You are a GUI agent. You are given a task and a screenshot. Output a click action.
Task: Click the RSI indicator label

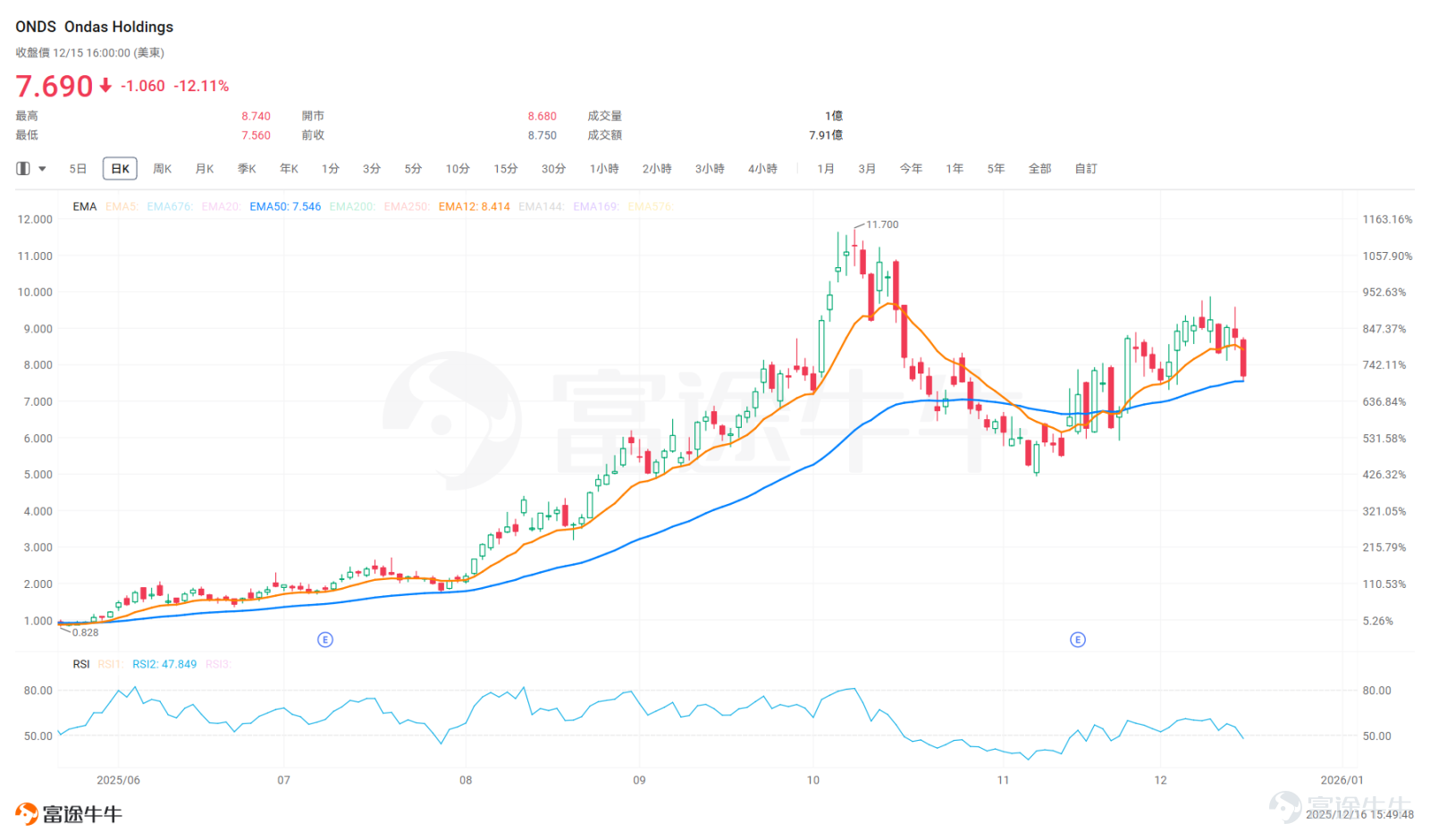[81, 664]
